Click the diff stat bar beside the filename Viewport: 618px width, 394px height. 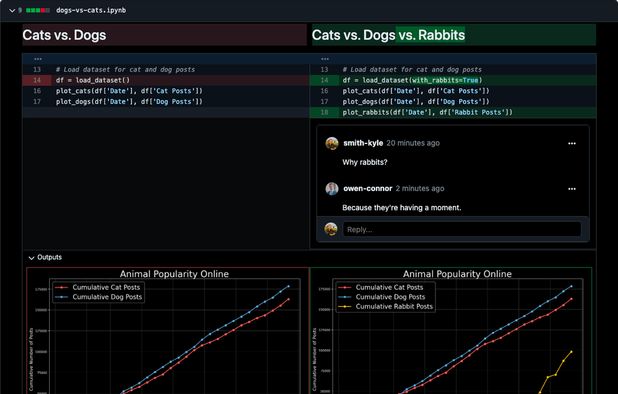tap(38, 10)
